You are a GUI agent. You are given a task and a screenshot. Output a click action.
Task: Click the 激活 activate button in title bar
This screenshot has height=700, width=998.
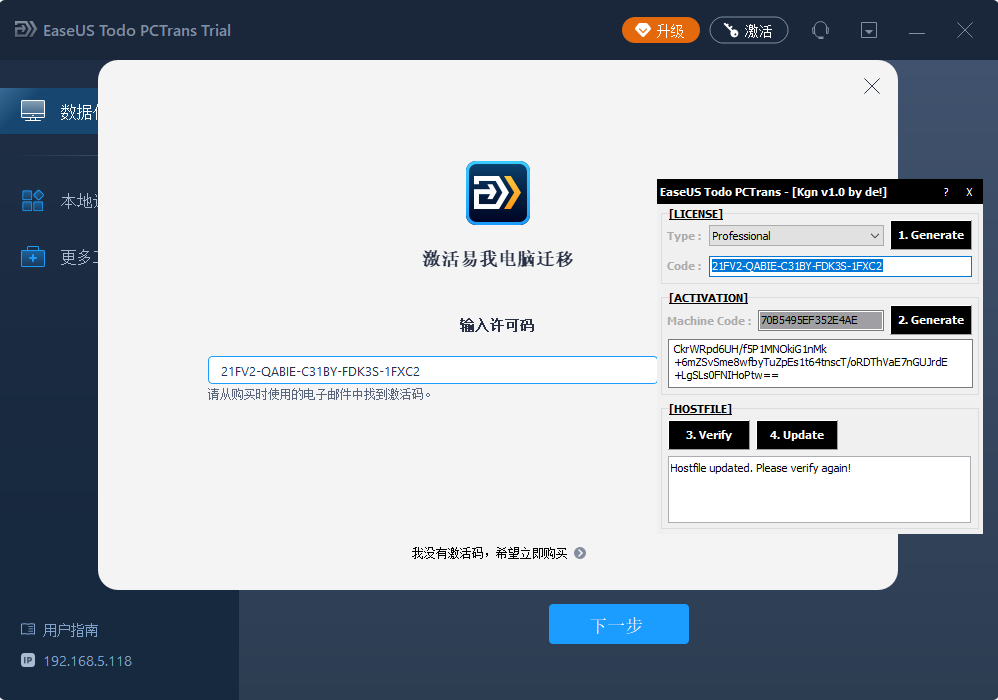point(748,30)
